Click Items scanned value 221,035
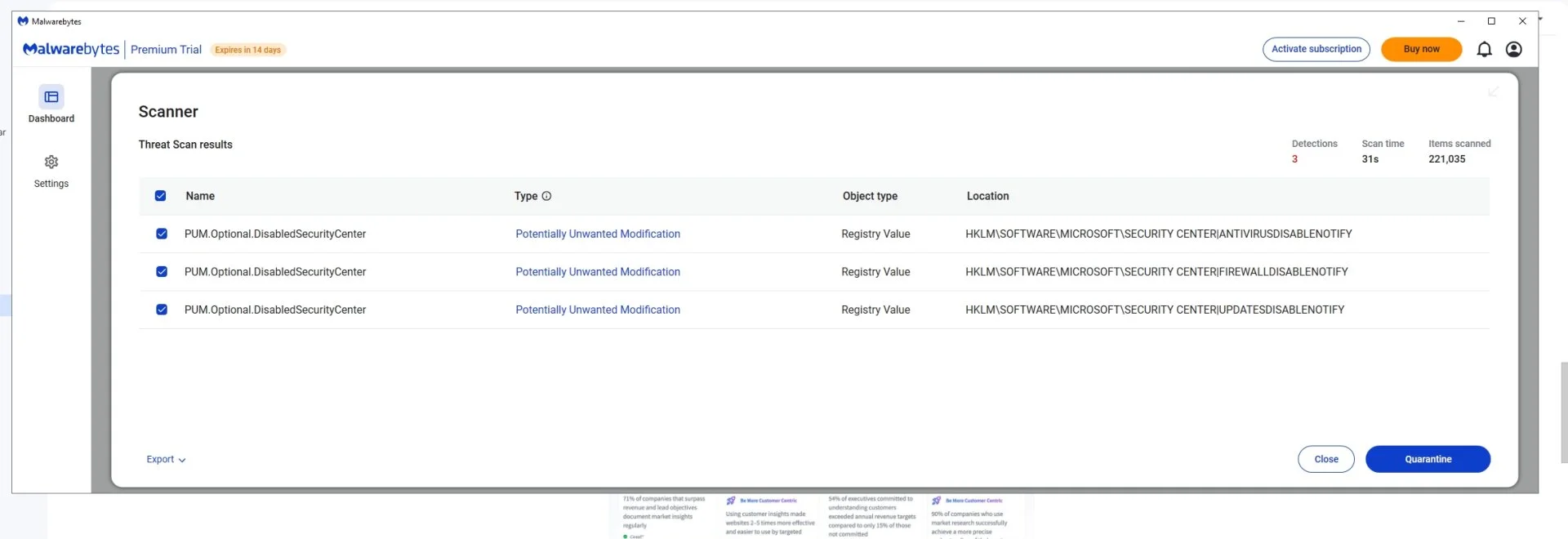 (1446, 159)
